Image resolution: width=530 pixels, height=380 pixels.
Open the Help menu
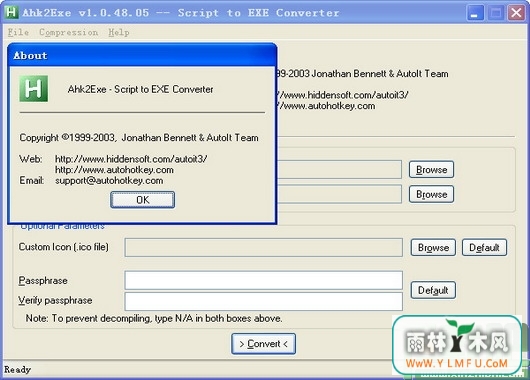119,32
